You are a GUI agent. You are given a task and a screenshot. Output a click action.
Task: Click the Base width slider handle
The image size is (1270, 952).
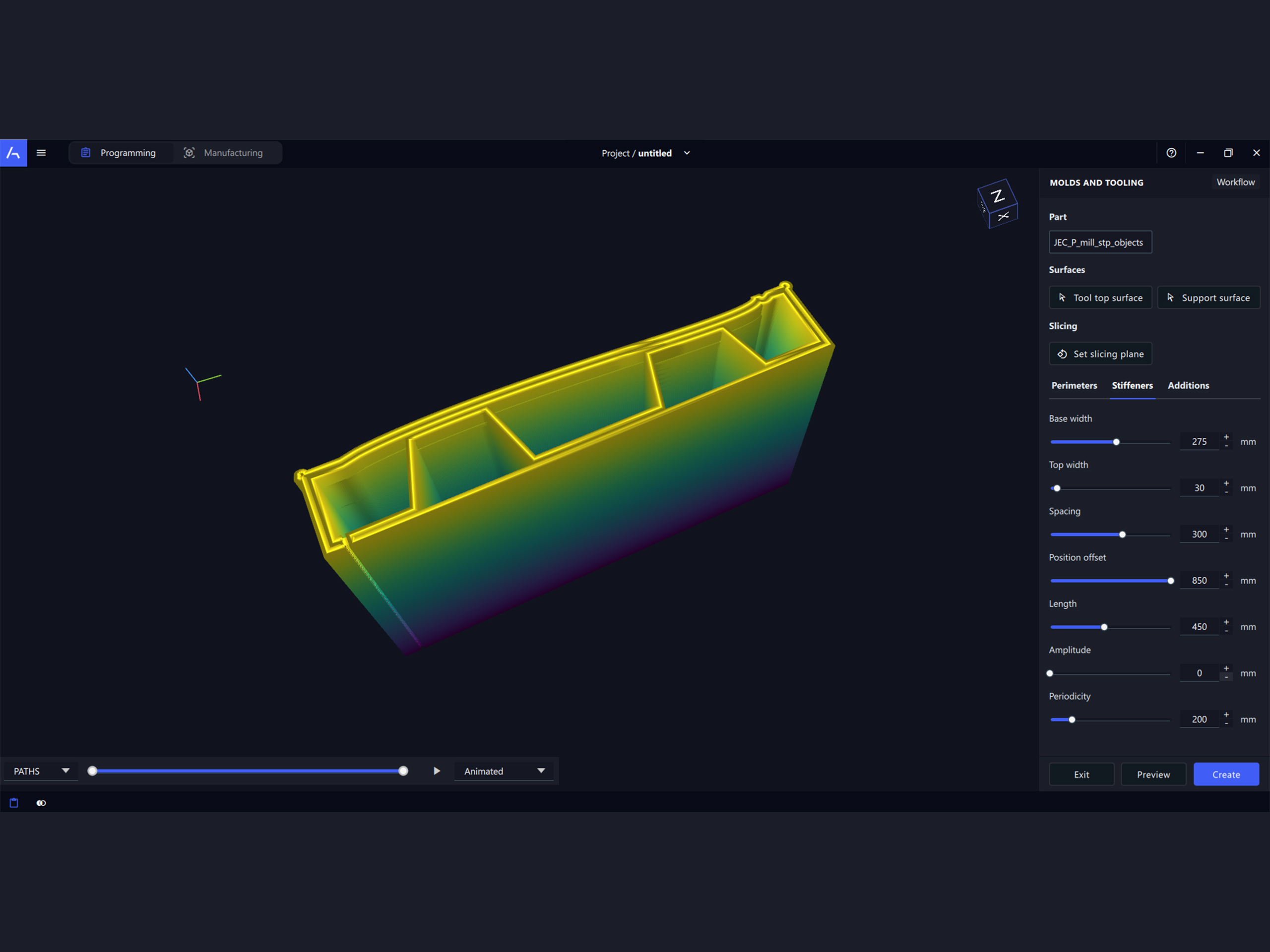tap(1116, 442)
